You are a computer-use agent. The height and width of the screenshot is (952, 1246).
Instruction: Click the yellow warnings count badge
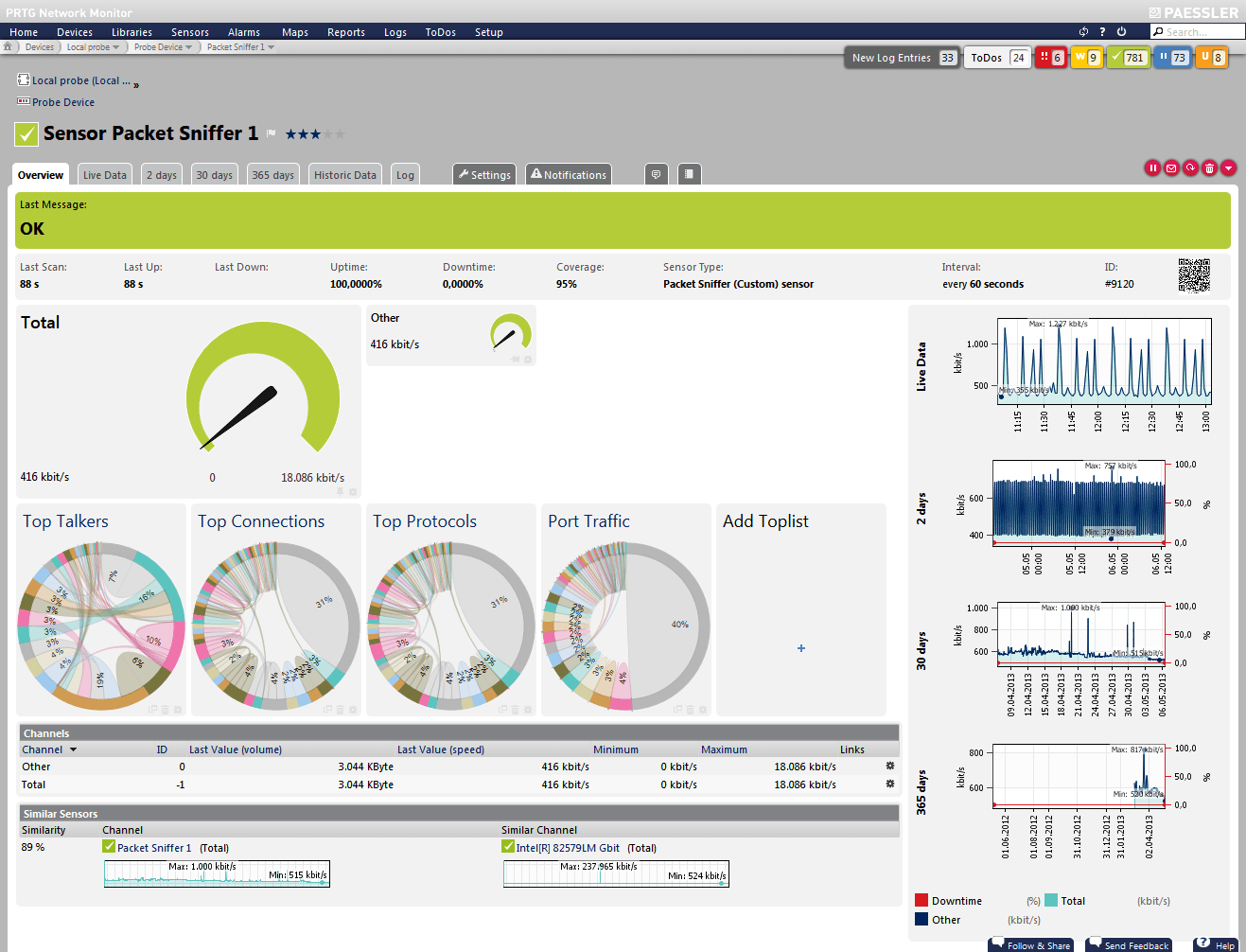pos(1086,58)
